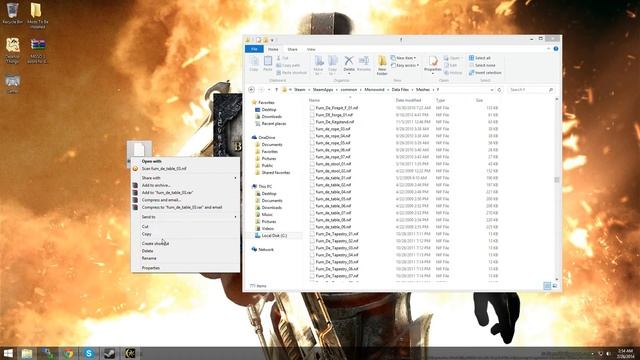
Task: Click Invert selection in ribbon
Action: click(x=485, y=73)
